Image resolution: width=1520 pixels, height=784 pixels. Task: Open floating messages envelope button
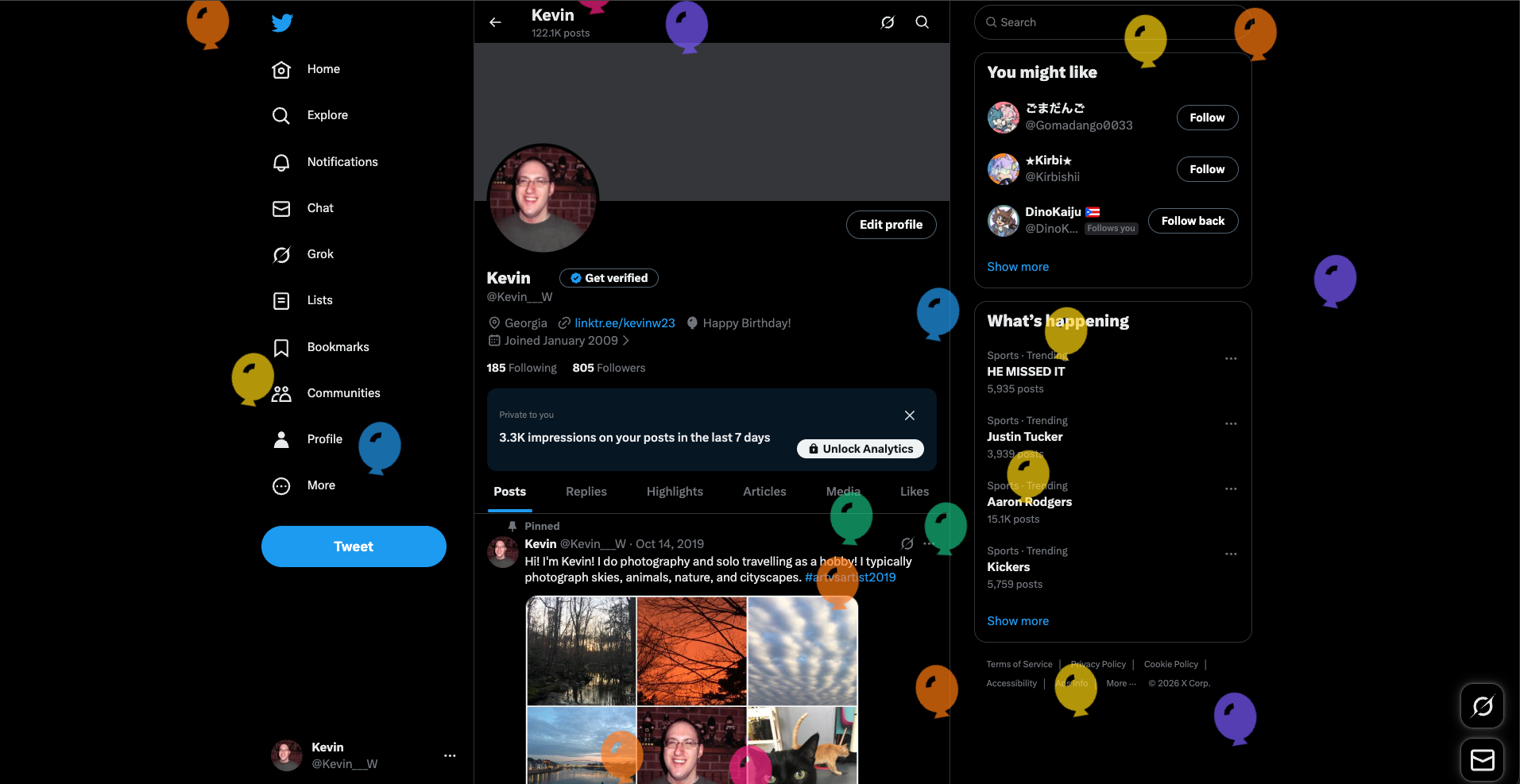[1482, 760]
